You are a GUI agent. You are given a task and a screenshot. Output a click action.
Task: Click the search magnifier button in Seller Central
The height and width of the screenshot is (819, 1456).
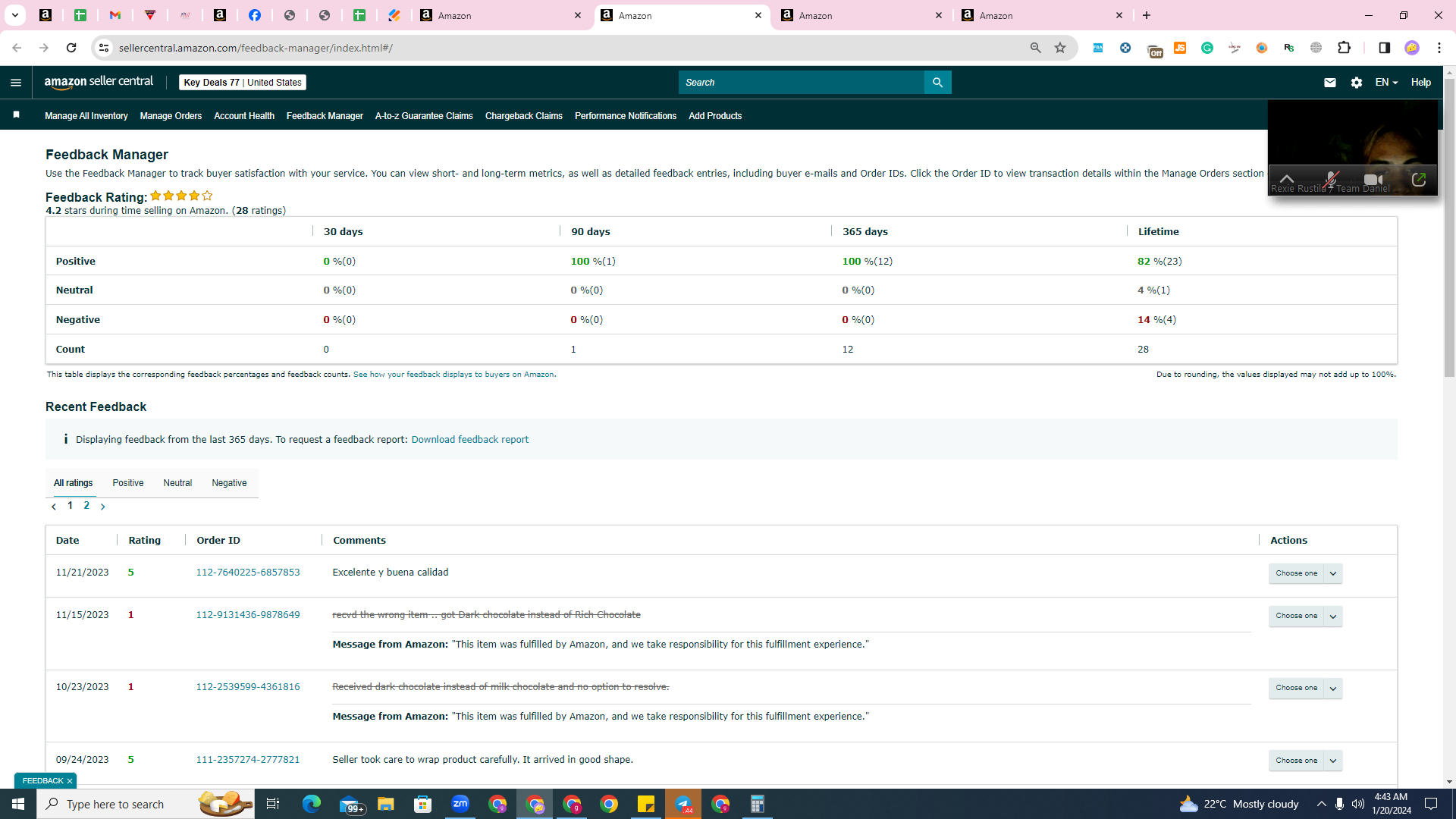937,83
